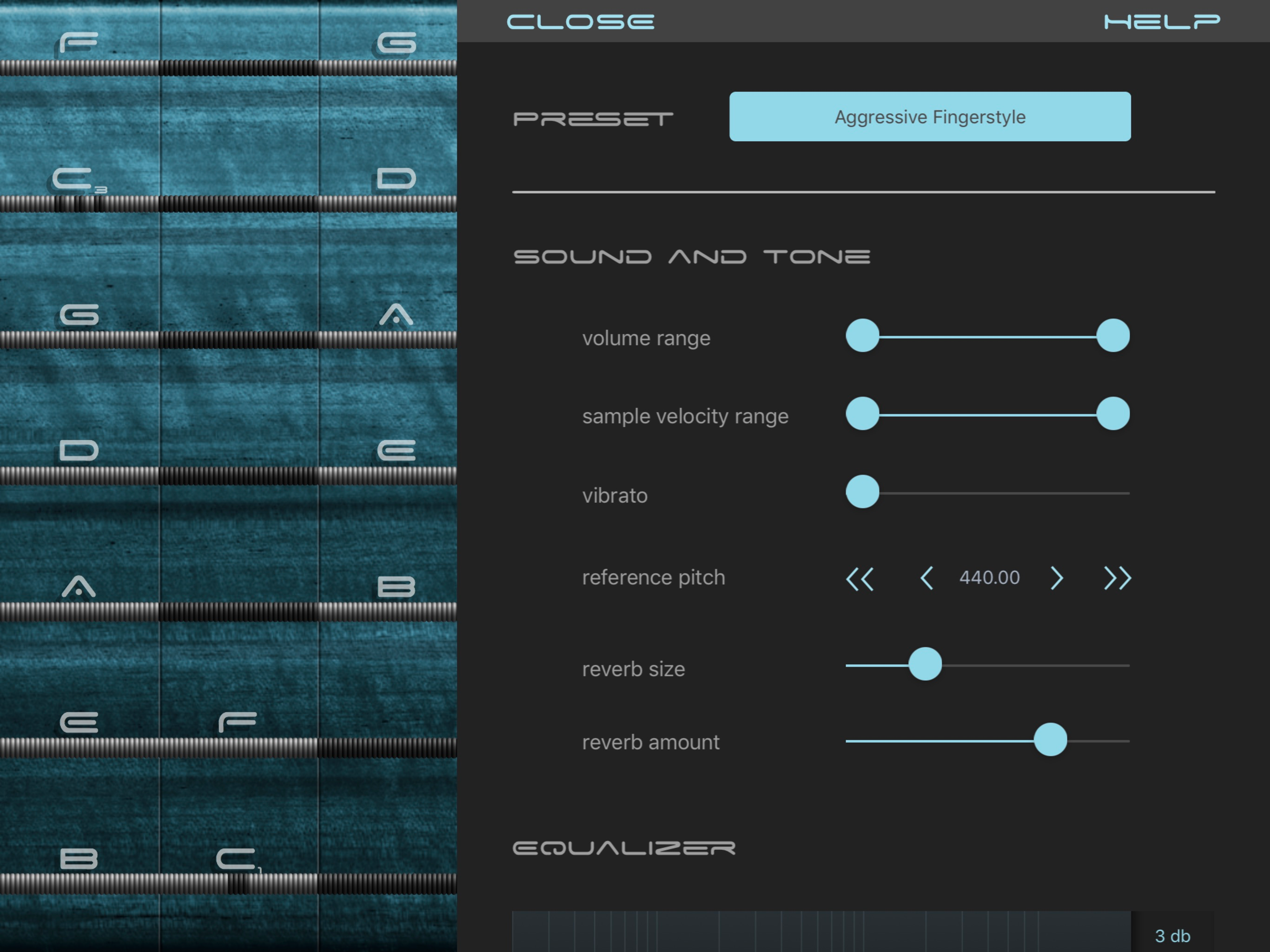The width and height of the screenshot is (1270, 952).
Task: Open the Aggressive Fingerstyle preset selector
Action: pyautogui.click(x=930, y=117)
